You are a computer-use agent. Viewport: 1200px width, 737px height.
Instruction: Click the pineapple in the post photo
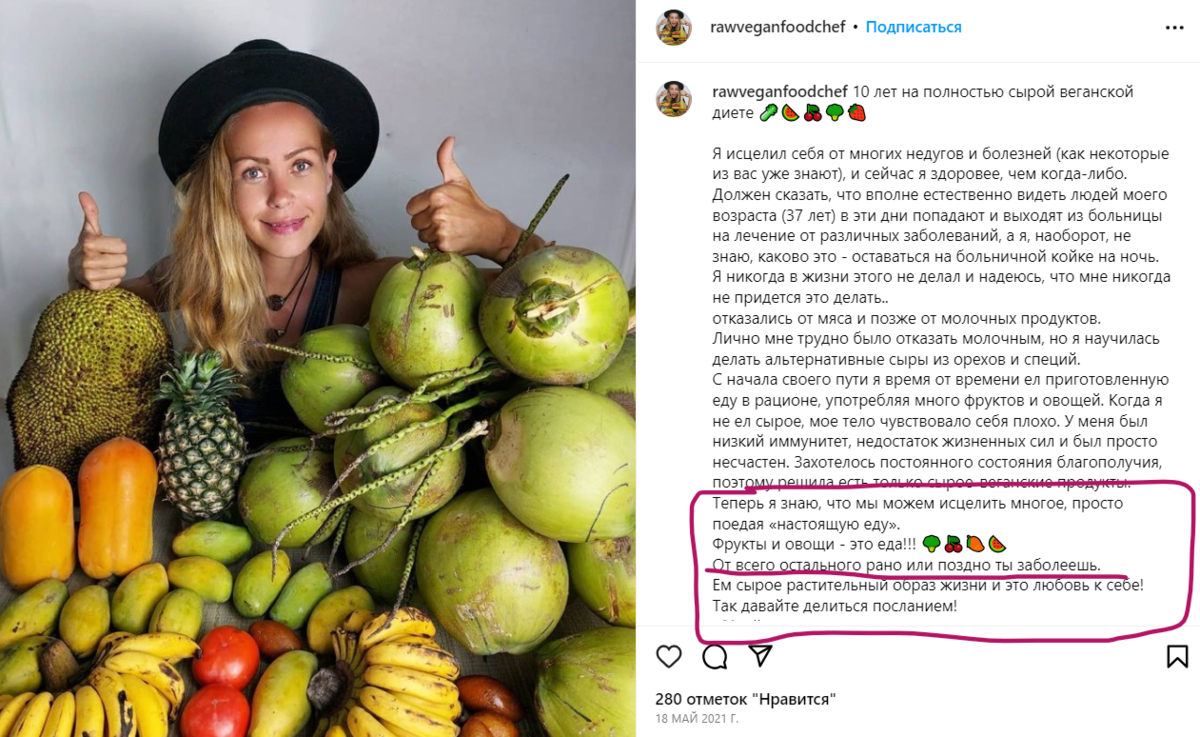pos(202,433)
